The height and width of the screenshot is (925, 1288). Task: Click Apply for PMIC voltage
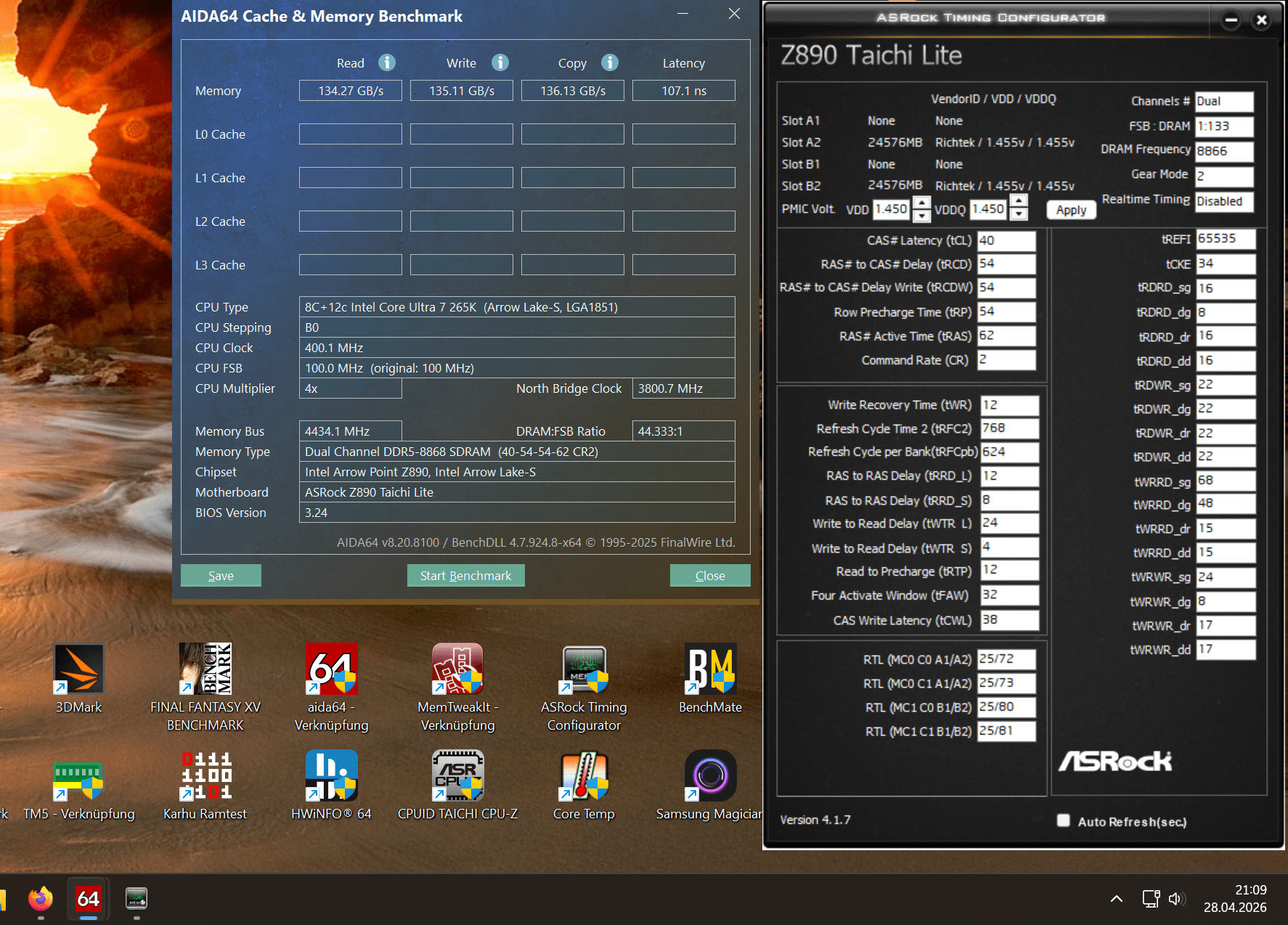click(1071, 210)
